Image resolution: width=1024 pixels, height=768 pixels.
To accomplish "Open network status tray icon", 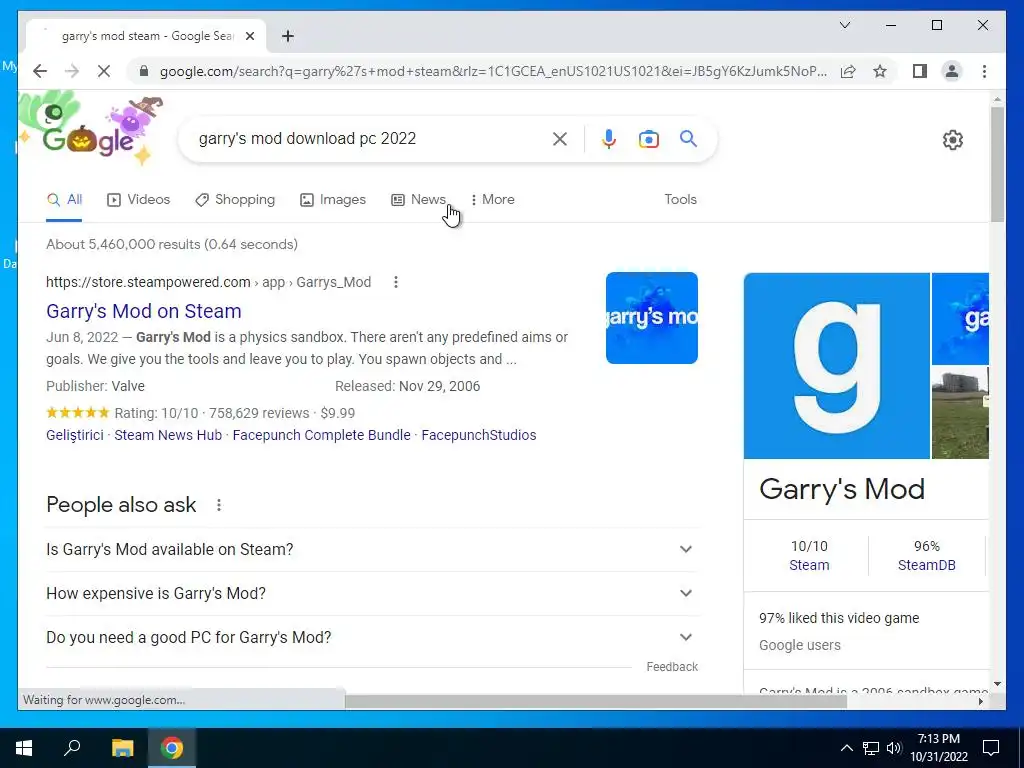I will click(x=871, y=748).
